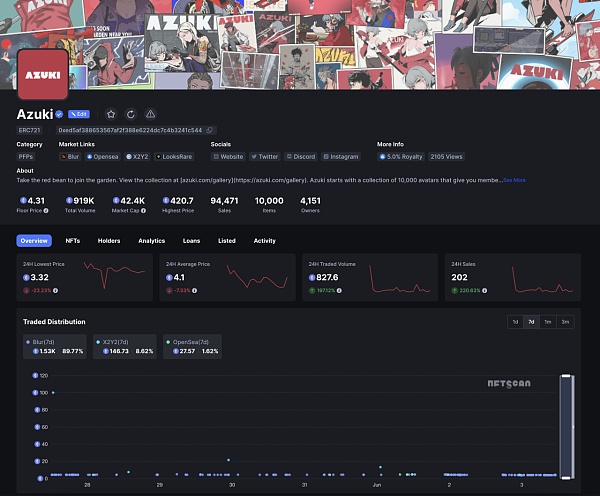Open the Analytics tab
600x496 pixels.
point(151,241)
